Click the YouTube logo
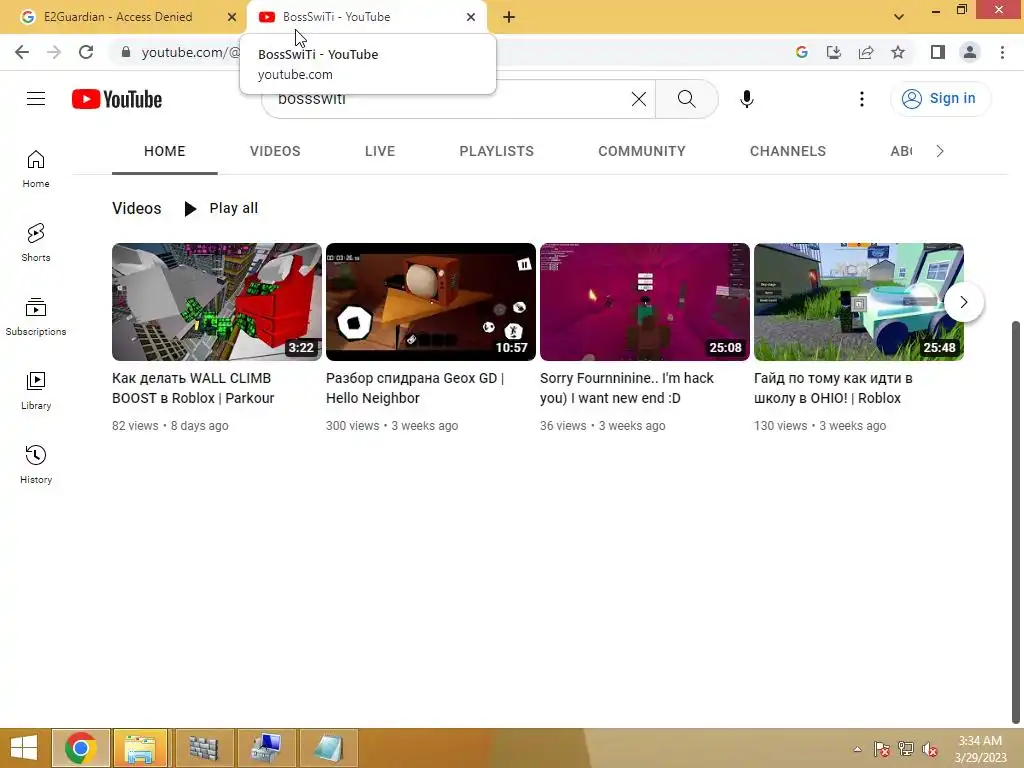1024x768 pixels. [x=117, y=99]
